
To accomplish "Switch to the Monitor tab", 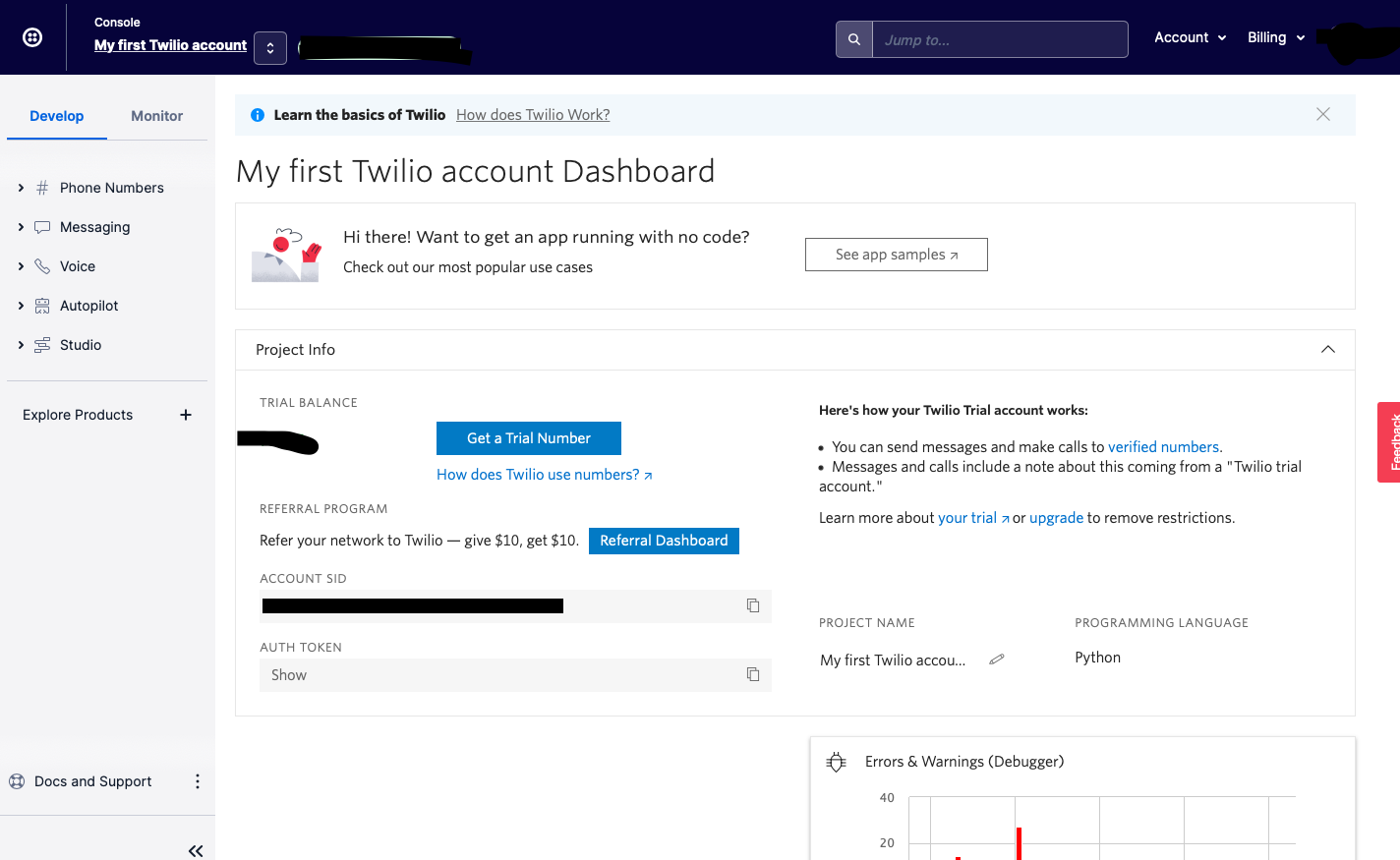I will point(157,116).
